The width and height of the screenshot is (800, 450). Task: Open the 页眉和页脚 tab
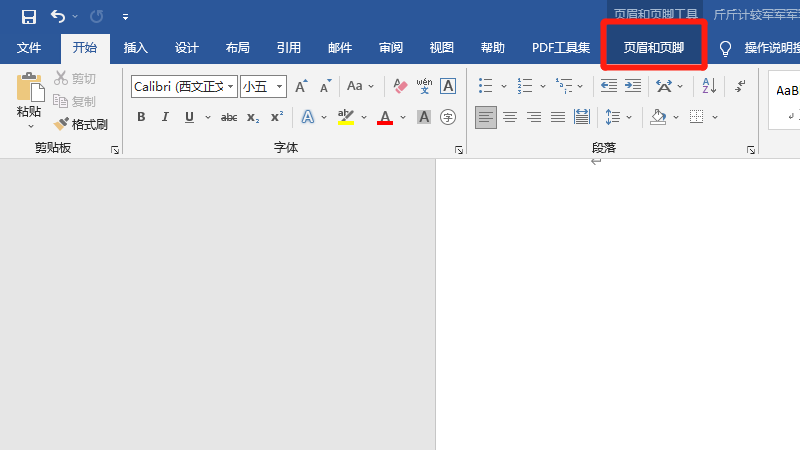(x=654, y=48)
